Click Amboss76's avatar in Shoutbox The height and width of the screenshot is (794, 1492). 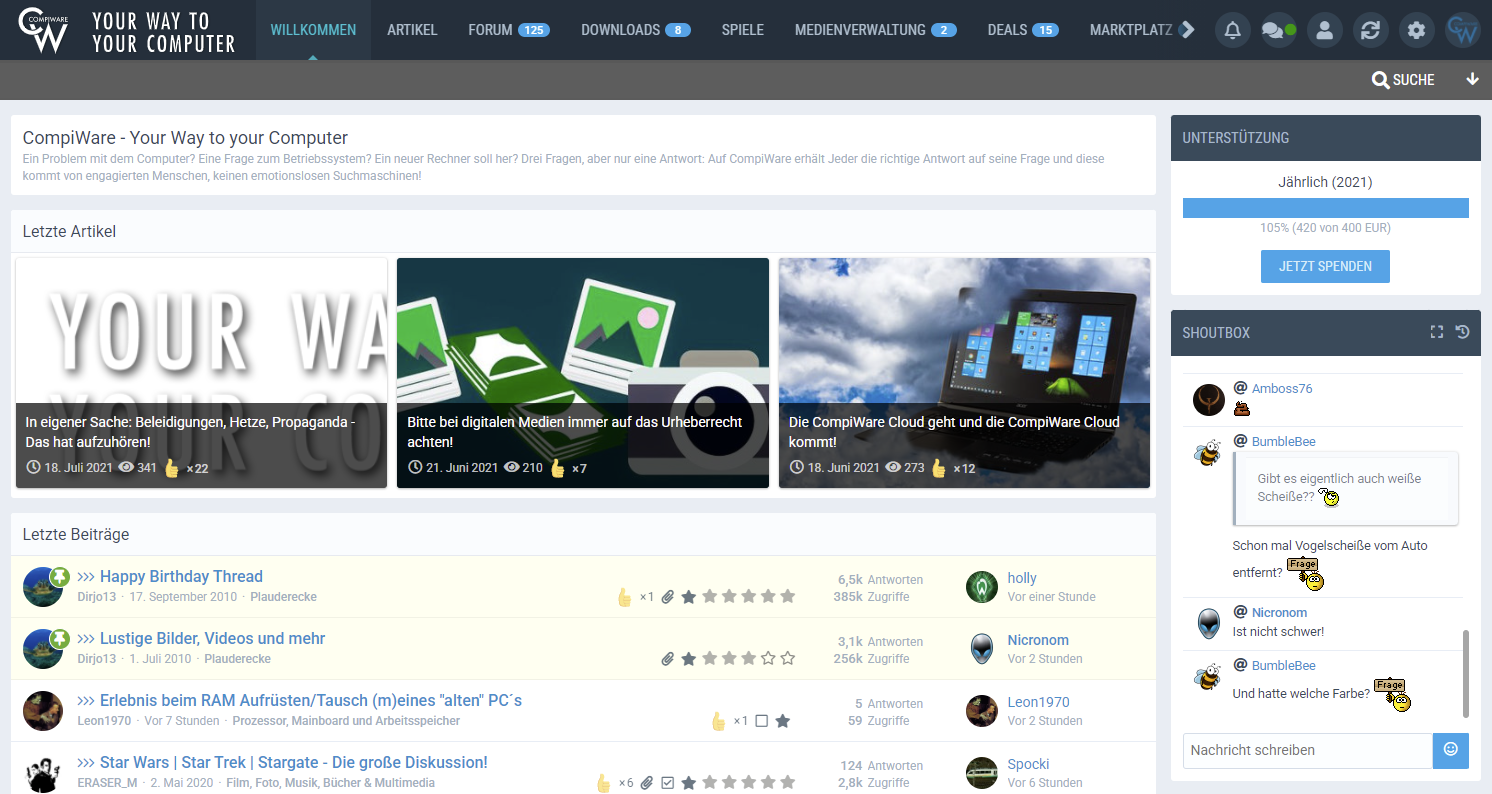[1209, 400]
